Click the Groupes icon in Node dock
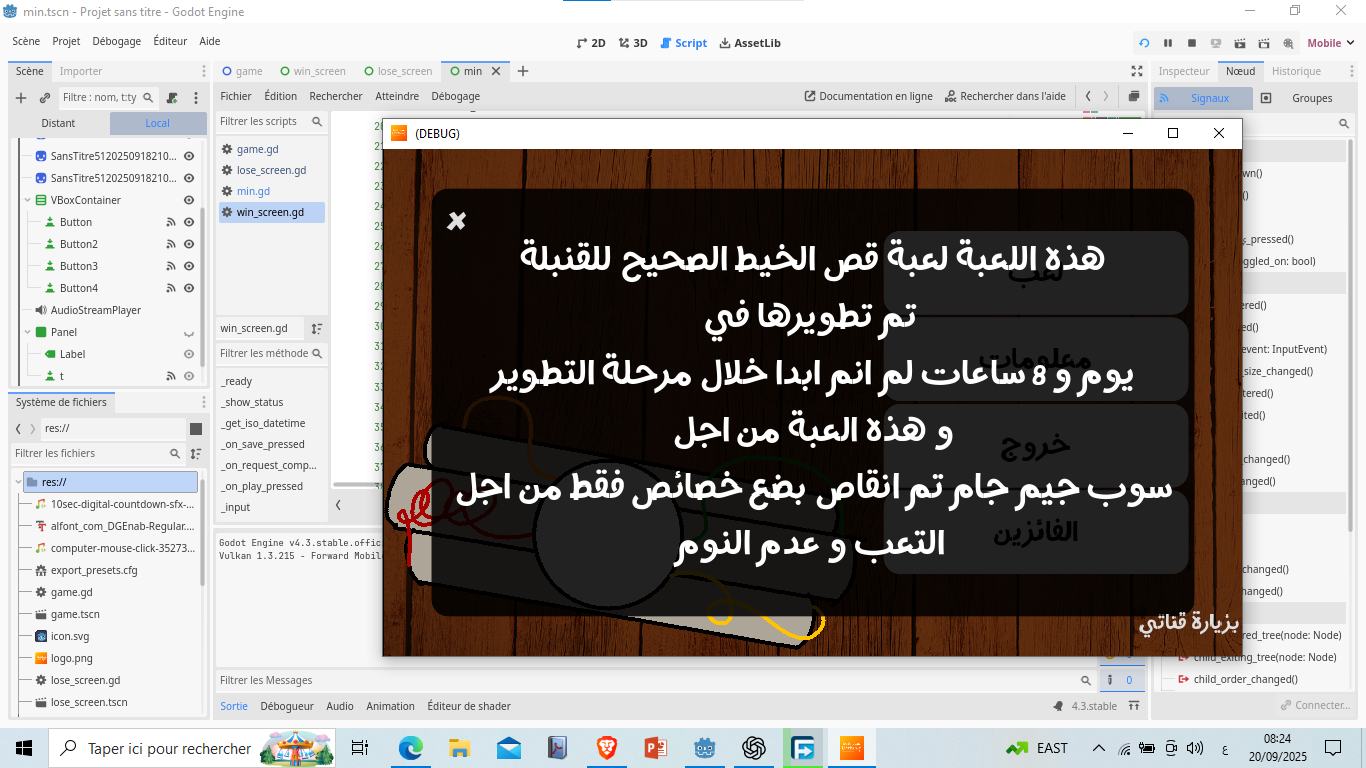 click(x=1266, y=98)
